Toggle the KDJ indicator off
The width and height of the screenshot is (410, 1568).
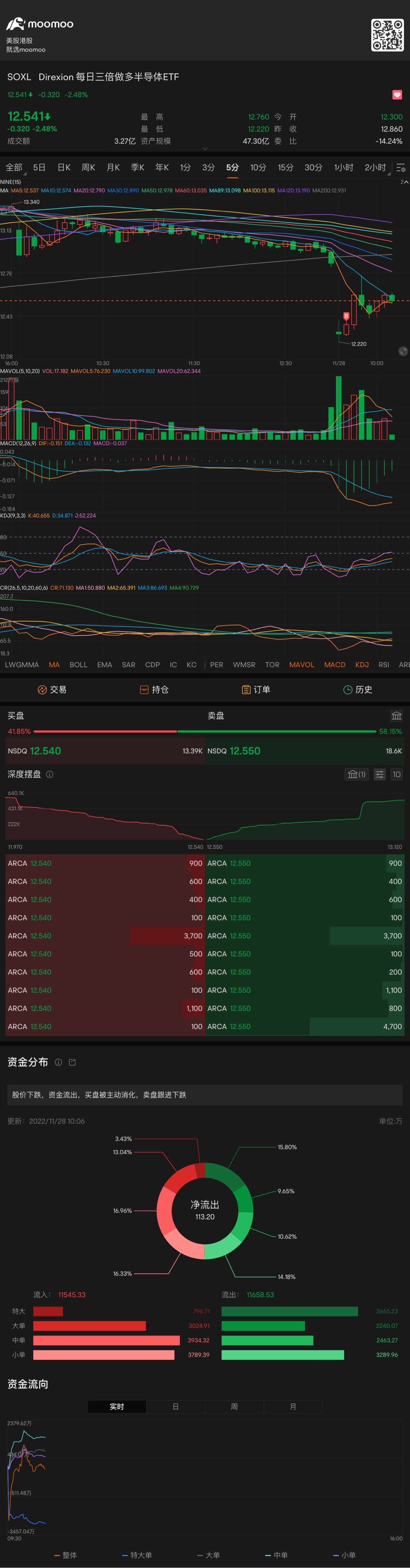point(362,665)
